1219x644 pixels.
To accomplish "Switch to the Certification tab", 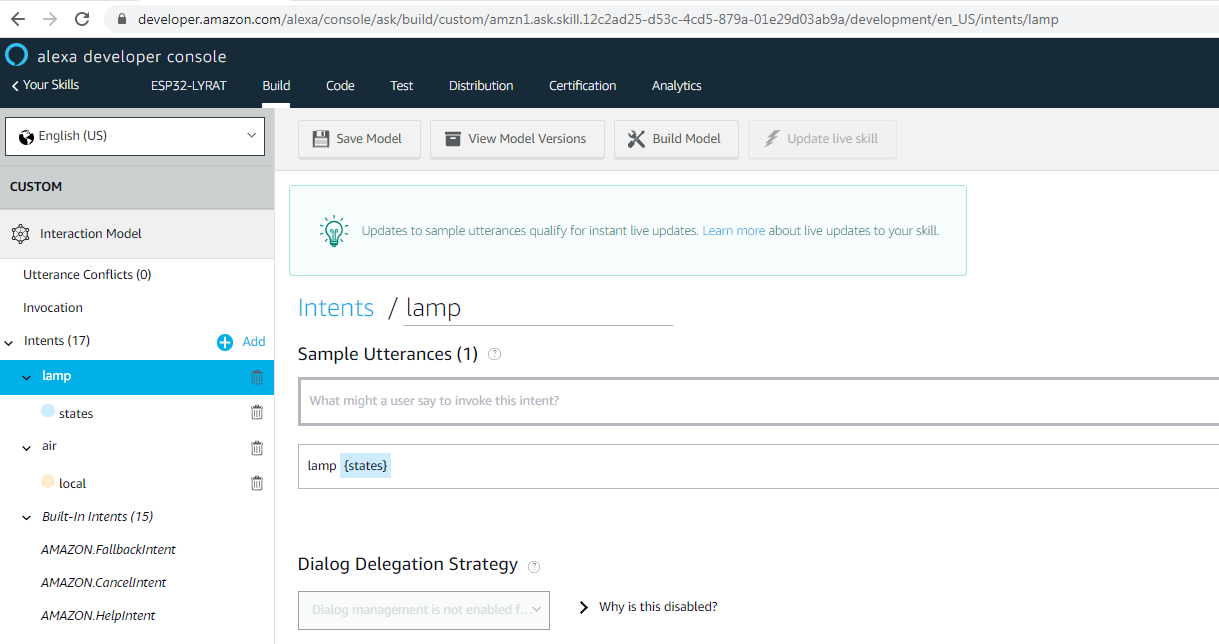I will pos(583,86).
